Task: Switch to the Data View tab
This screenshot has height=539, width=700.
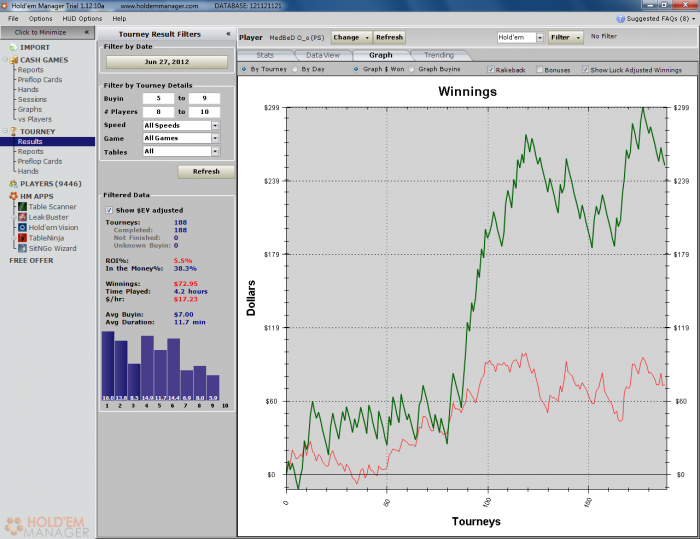Action: coord(323,55)
